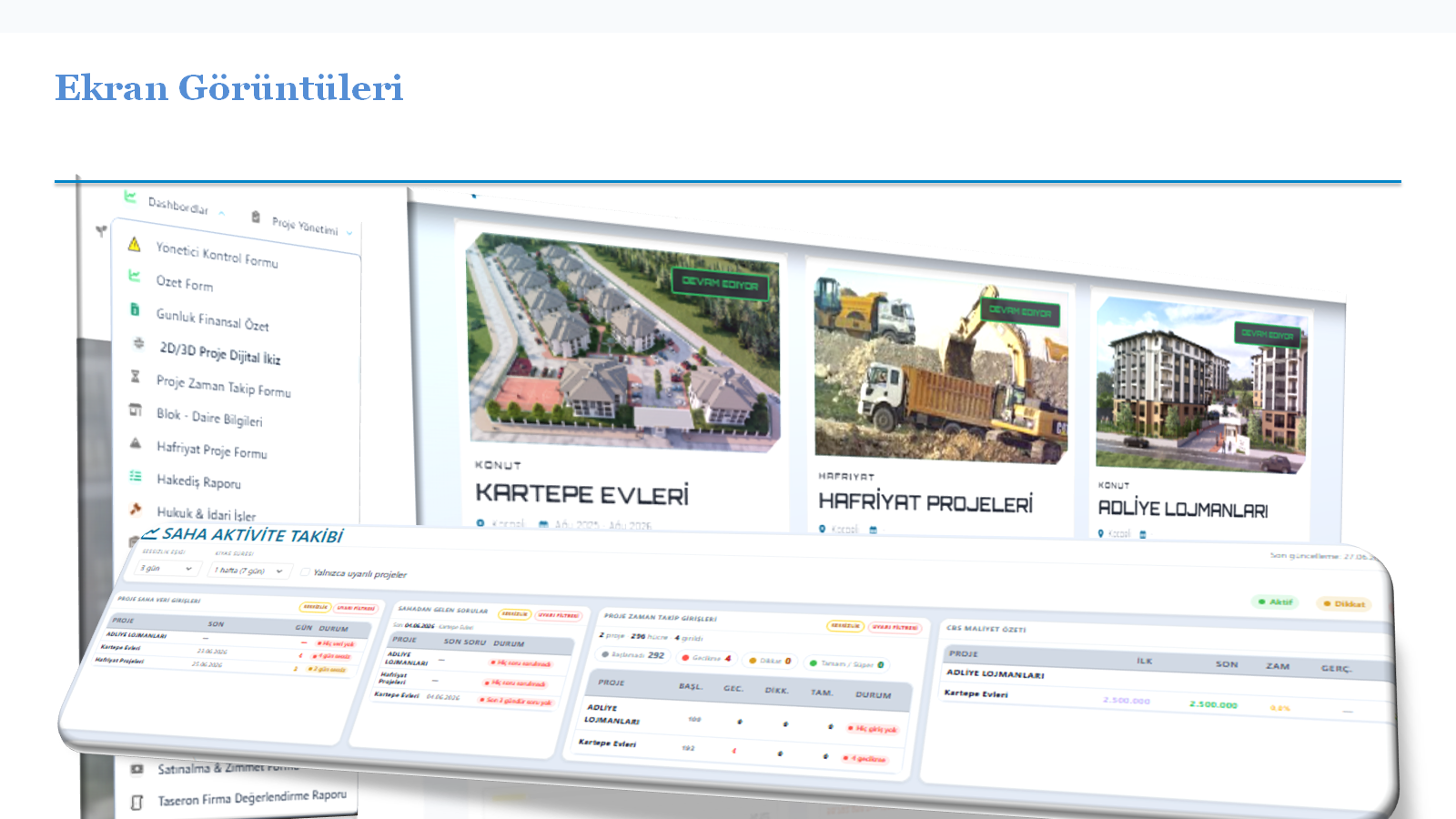Click the chart icon next to Ozet Form
This screenshot has width=1456, height=819.
[x=134, y=276]
